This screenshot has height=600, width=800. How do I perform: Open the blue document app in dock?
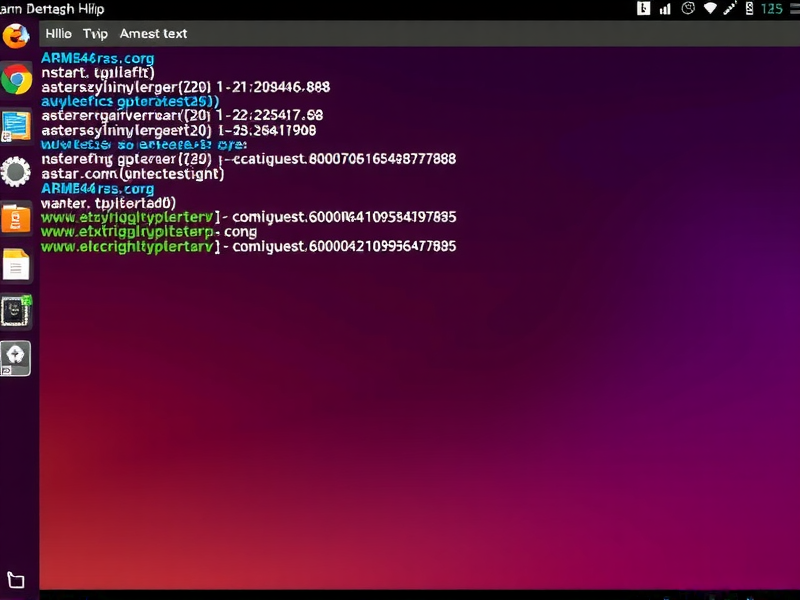[x=16, y=127]
